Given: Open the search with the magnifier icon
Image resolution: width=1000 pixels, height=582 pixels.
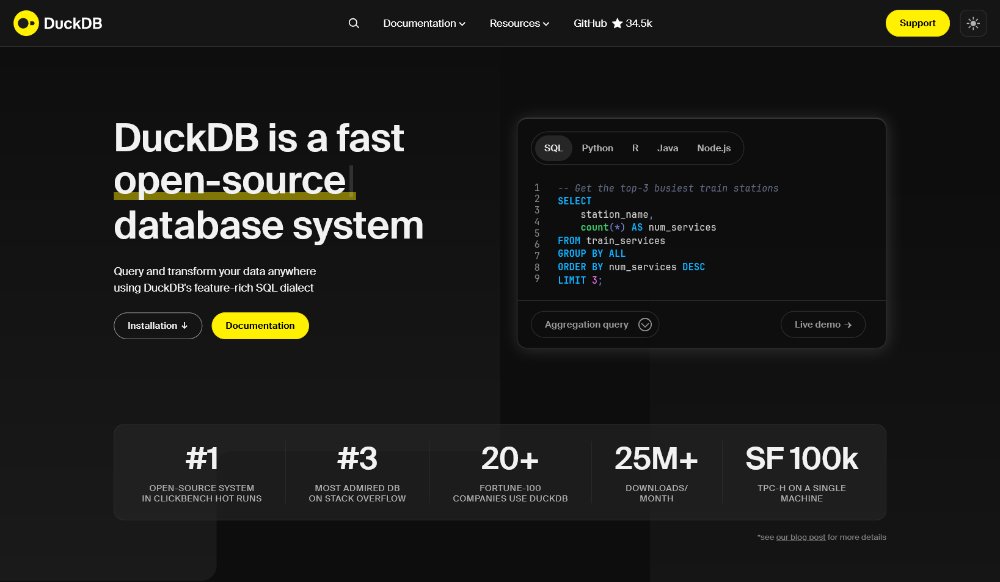Looking at the screenshot, I should click(353, 22).
